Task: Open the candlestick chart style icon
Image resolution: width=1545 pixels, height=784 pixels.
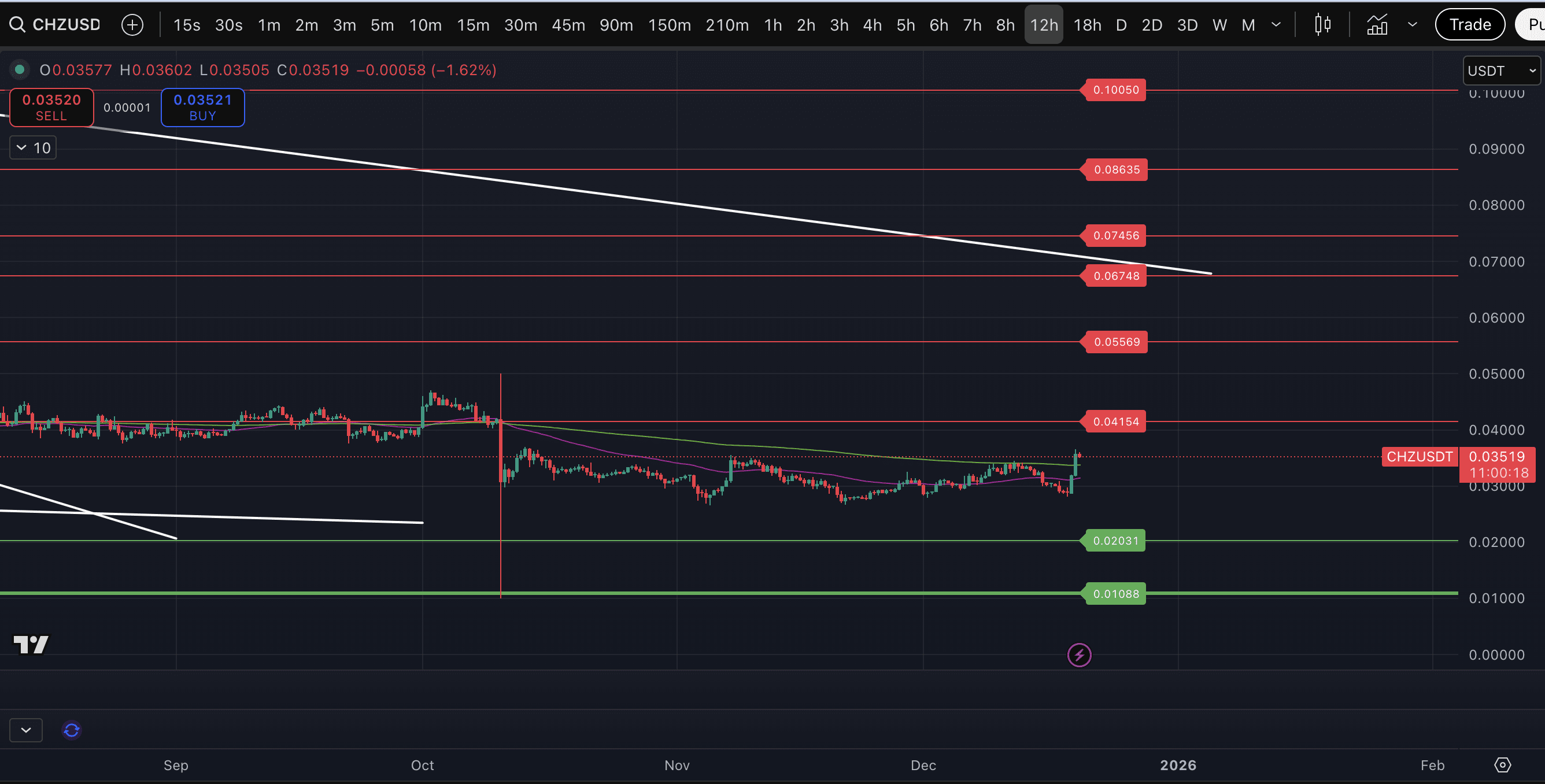Action: pyautogui.click(x=1322, y=25)
